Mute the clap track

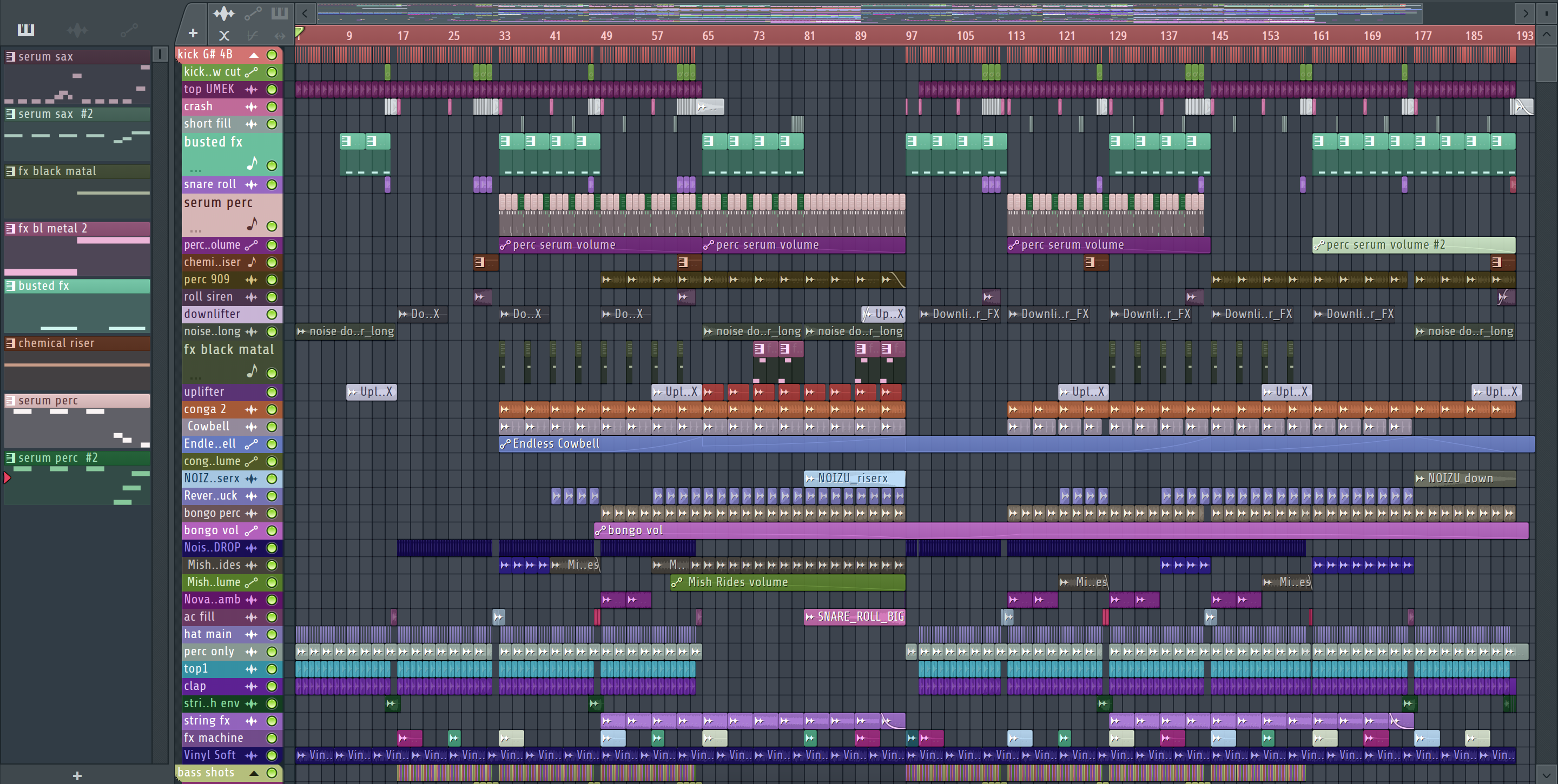[x=272, y=686]
